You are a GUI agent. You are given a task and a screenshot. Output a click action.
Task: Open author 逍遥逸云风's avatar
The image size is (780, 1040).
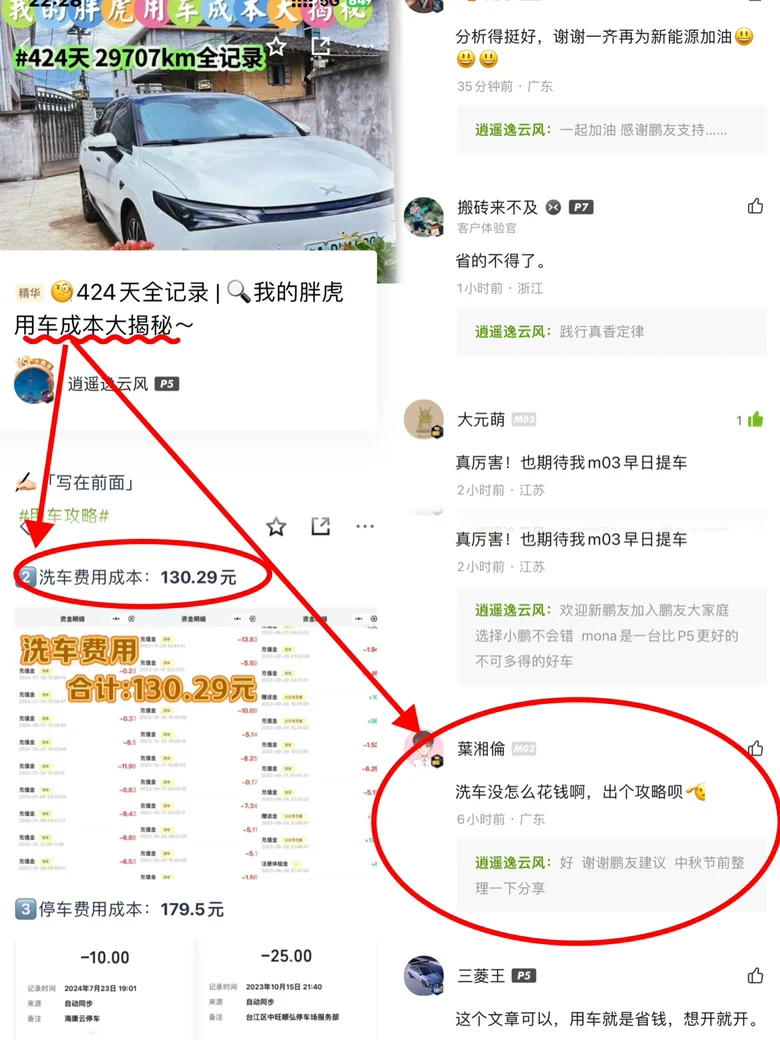pos(34,379)
